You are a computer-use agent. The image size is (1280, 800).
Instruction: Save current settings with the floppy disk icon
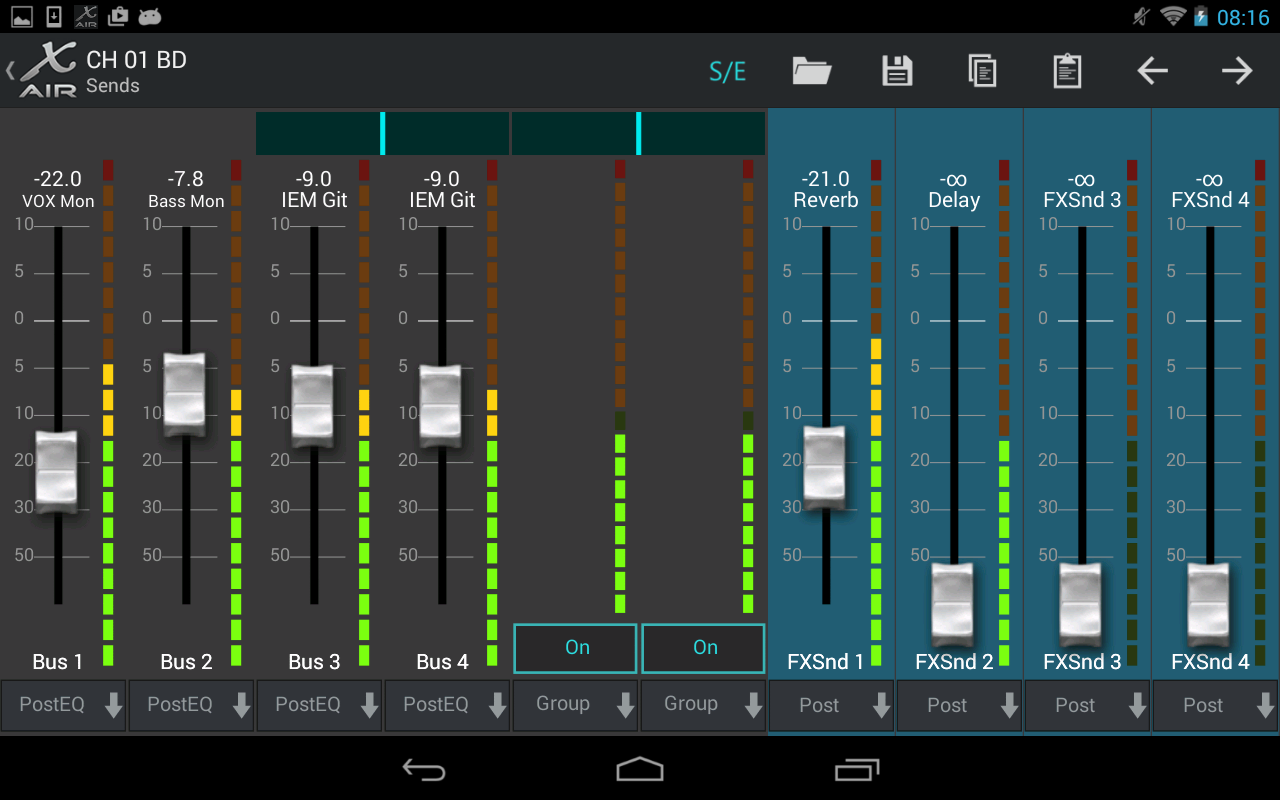pyautogui.click(x=896, y=71)
